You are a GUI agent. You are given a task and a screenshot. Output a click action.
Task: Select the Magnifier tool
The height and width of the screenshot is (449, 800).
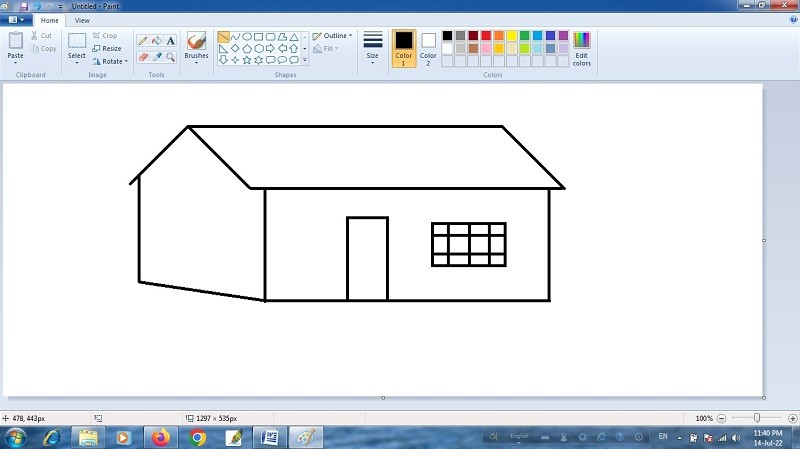(x=170, y=57)
